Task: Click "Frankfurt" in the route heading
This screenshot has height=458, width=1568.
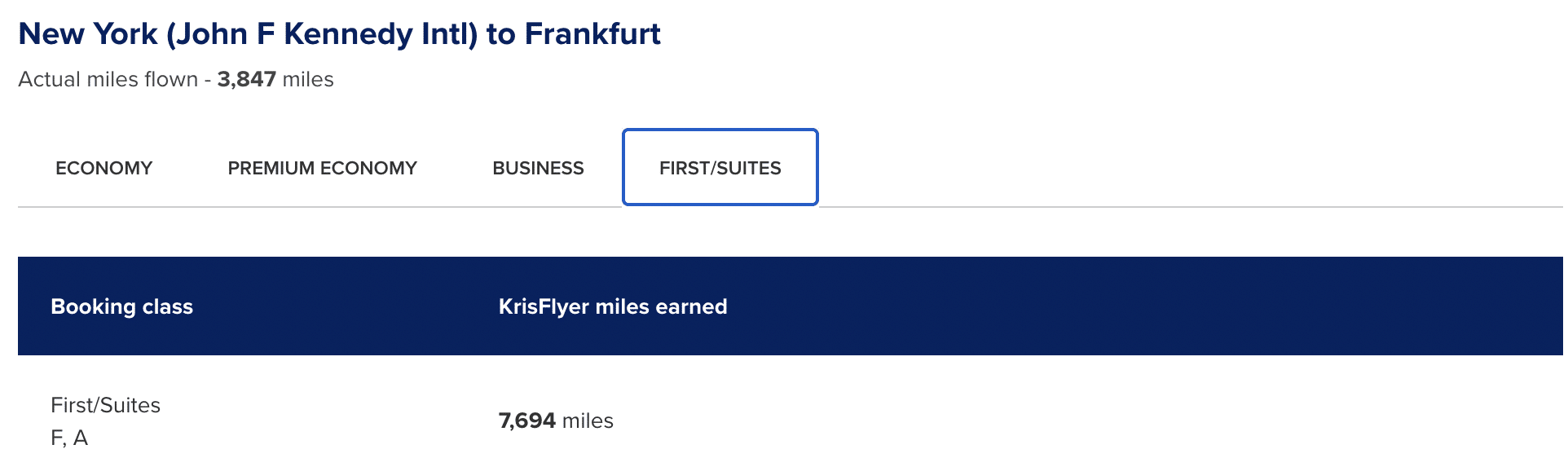Action: pos(592,34)
